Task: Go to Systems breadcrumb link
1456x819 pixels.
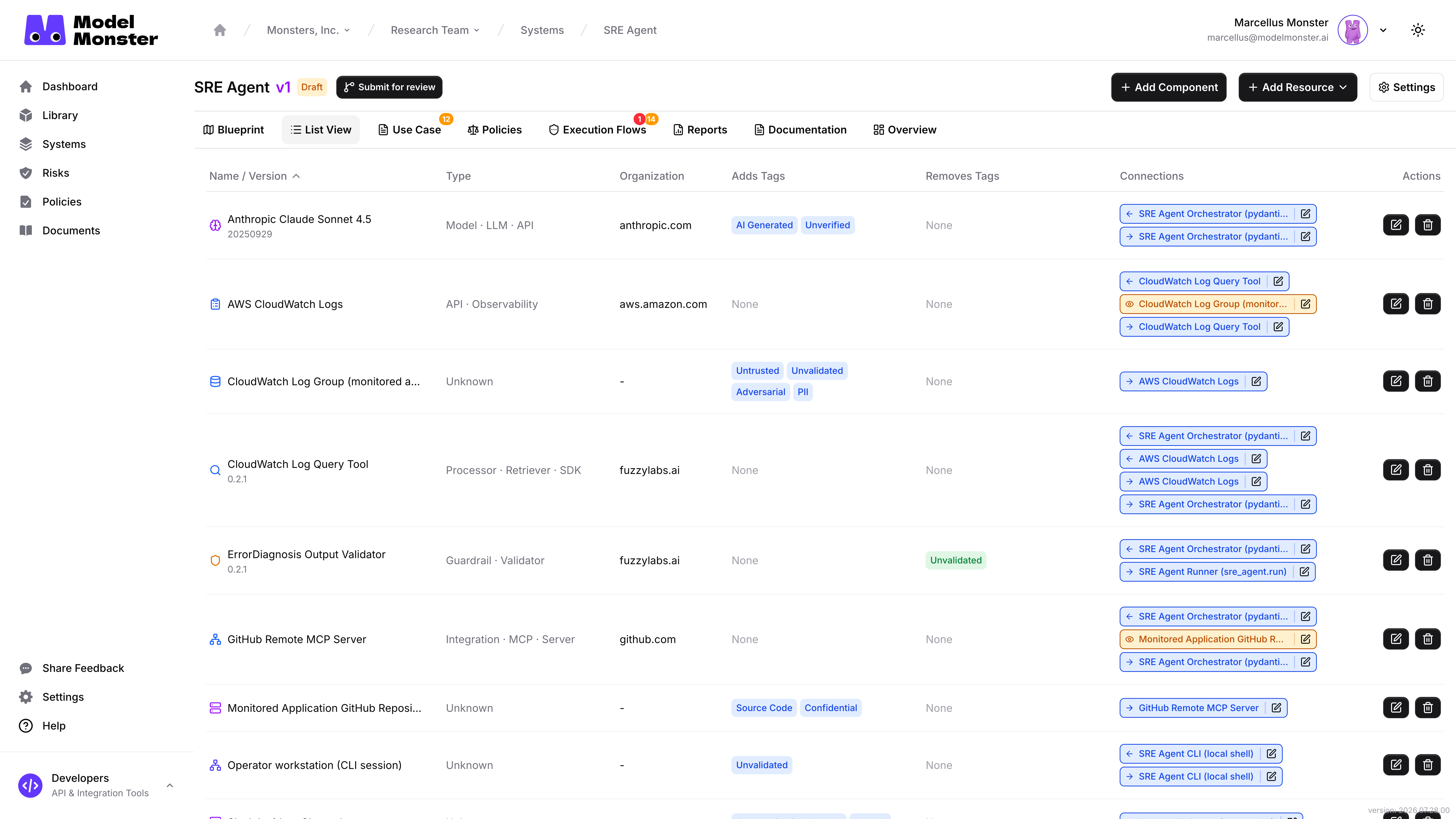Action: coord(542,30)
